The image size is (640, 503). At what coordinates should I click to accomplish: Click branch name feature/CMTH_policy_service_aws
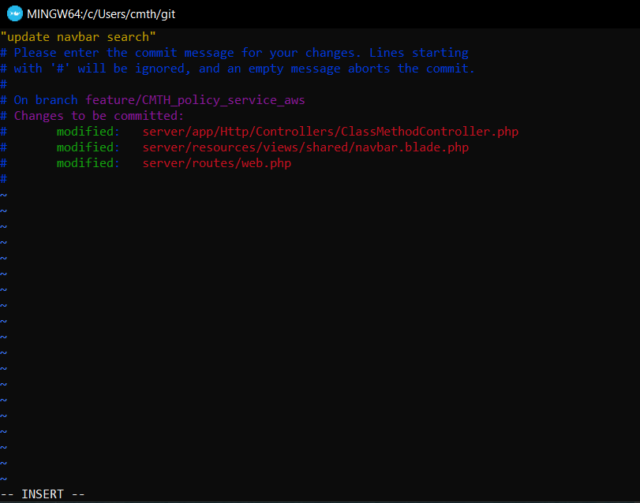(195, 100)
